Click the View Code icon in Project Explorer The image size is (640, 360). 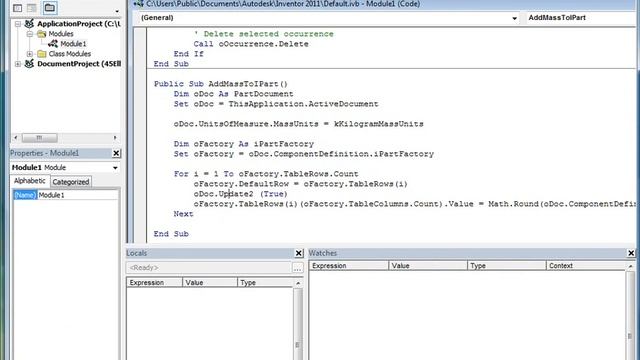(18, 8)
